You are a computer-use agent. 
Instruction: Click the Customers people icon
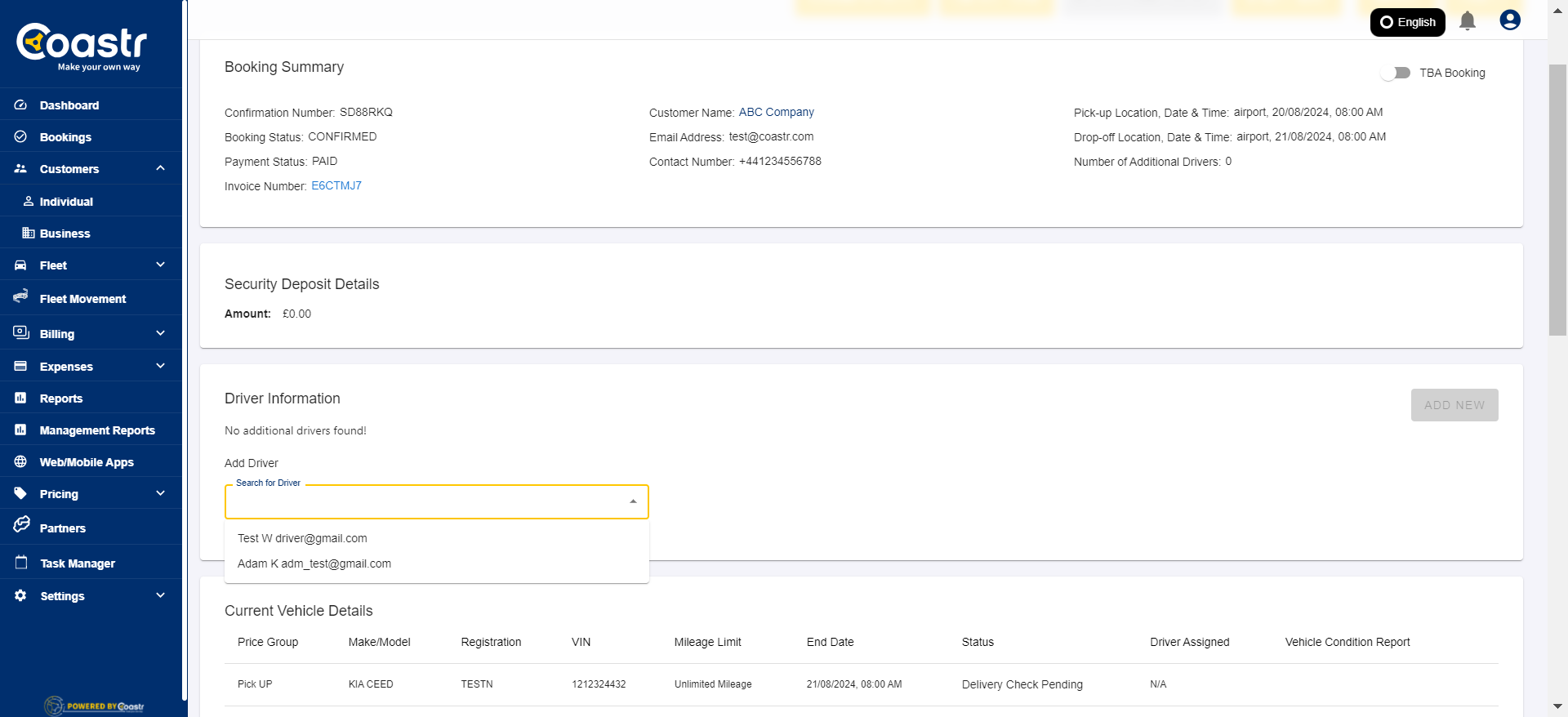click(x=20, y=168)
